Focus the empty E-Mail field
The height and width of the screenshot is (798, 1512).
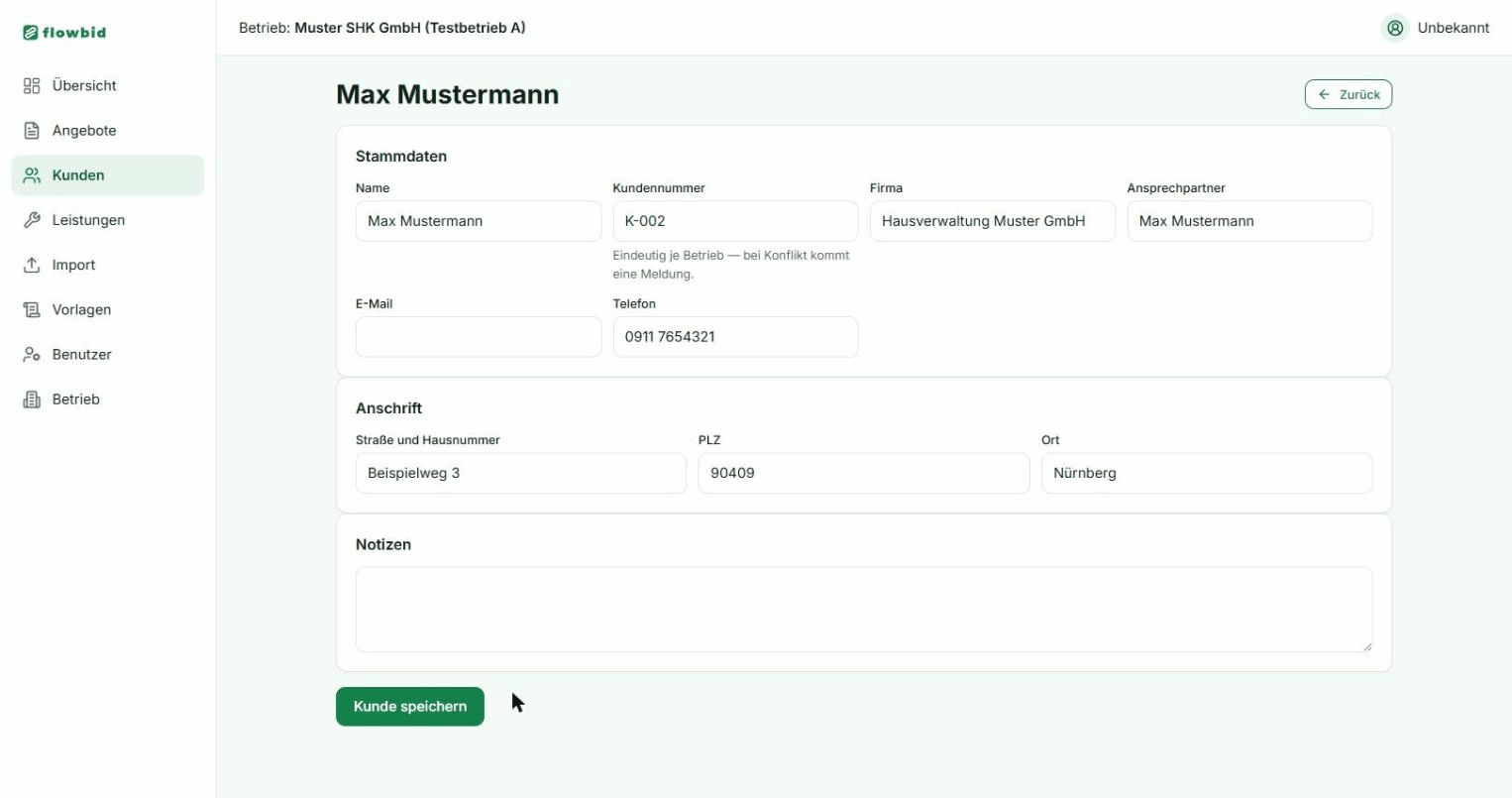click(x=479, y=337)
